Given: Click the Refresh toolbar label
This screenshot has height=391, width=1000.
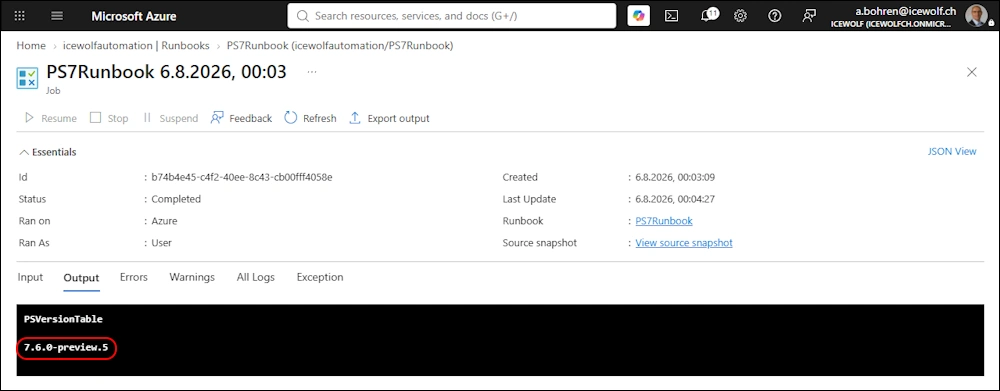Looking at the screenshot, I should pyautogui.click(x=320, y=119).
